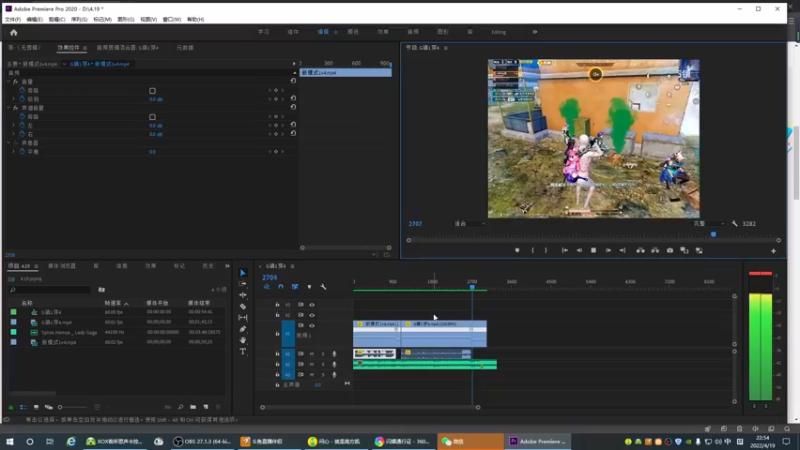Open Program monitor settings wrench
The image size is (800, 450).
pos(734,223)
